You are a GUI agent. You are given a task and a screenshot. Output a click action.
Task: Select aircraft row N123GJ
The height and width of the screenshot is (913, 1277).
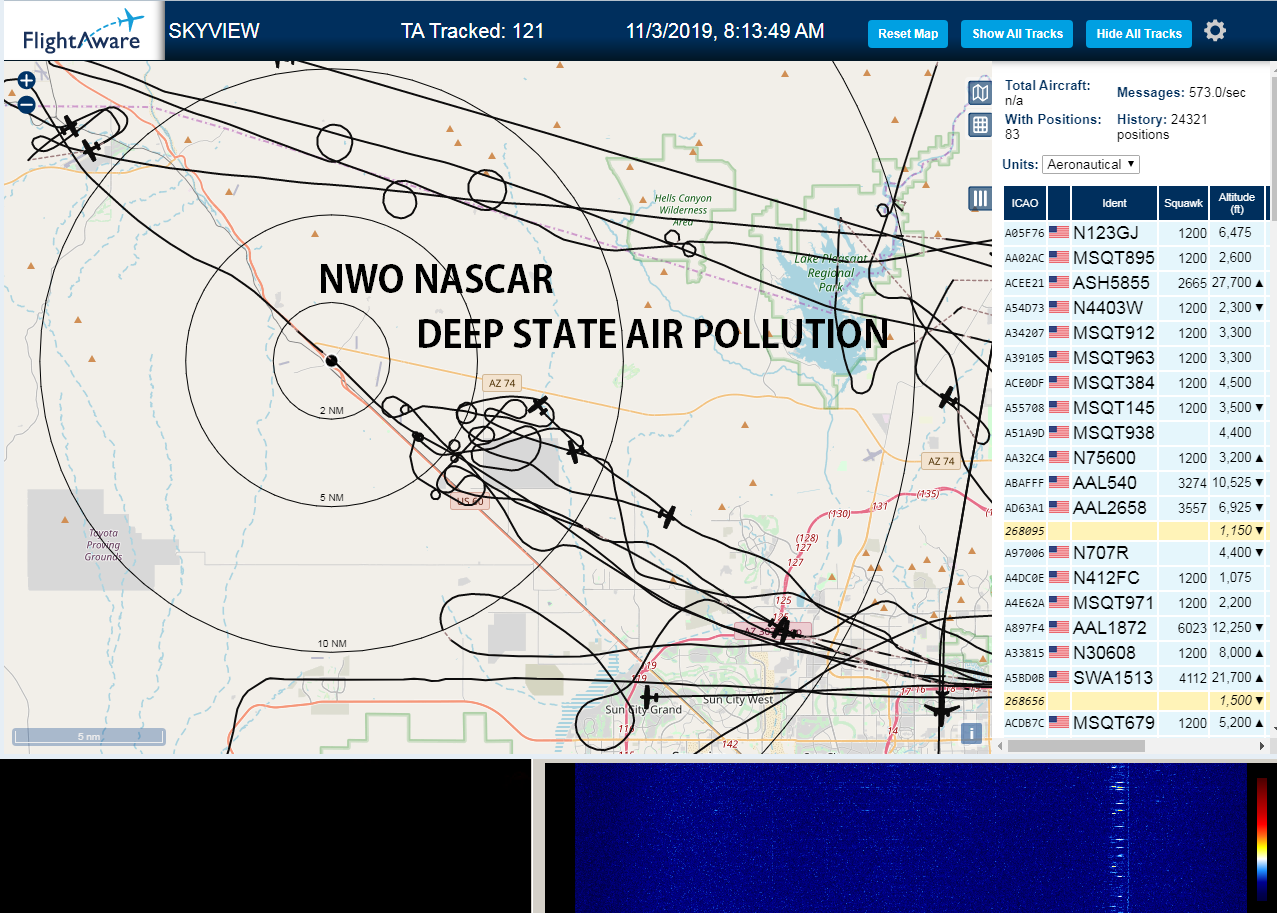[x=1136, y=232]
